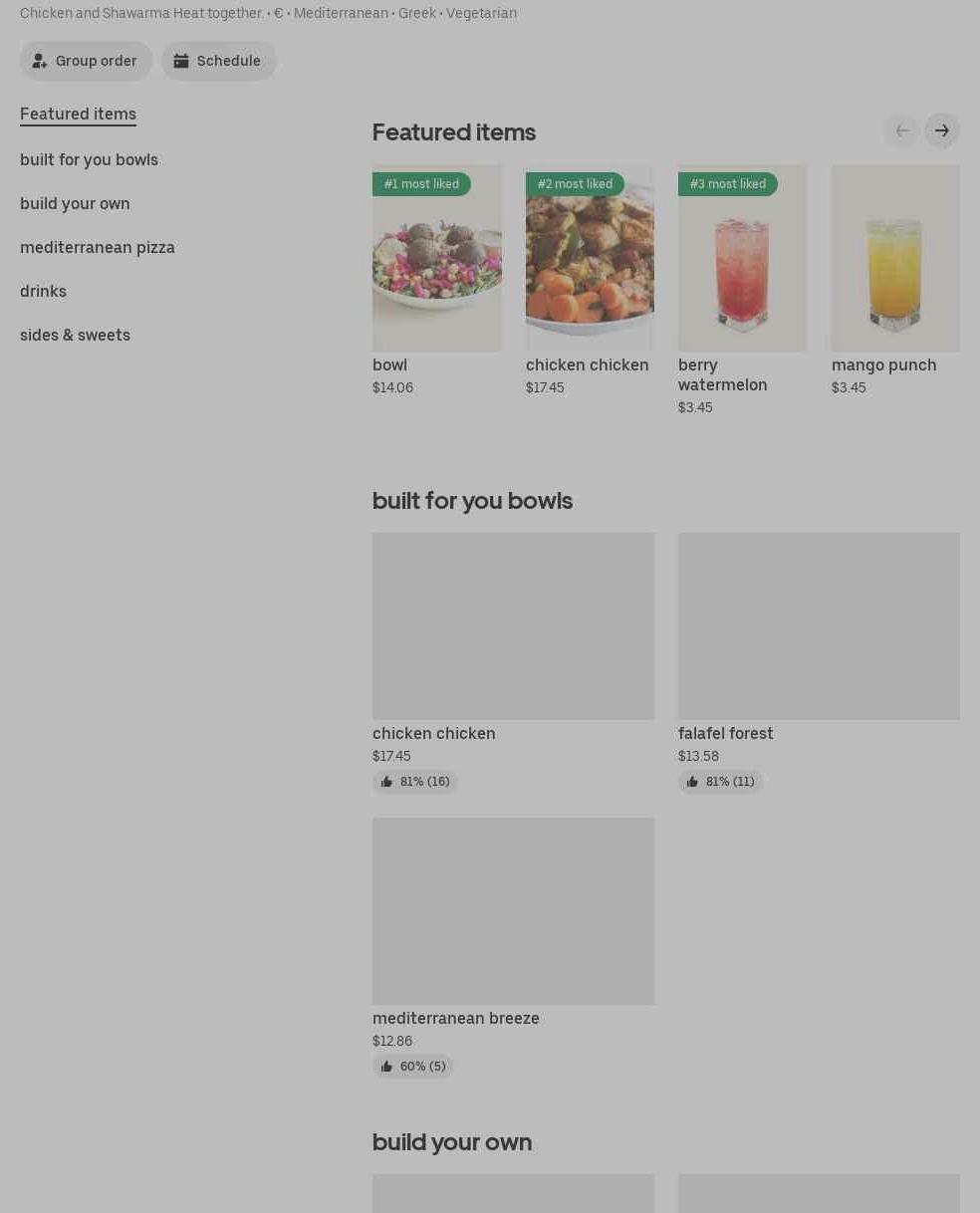Open the mediterranean breeze bowl item
This screenshot has width=980, height=1213.
coord(513,911)
